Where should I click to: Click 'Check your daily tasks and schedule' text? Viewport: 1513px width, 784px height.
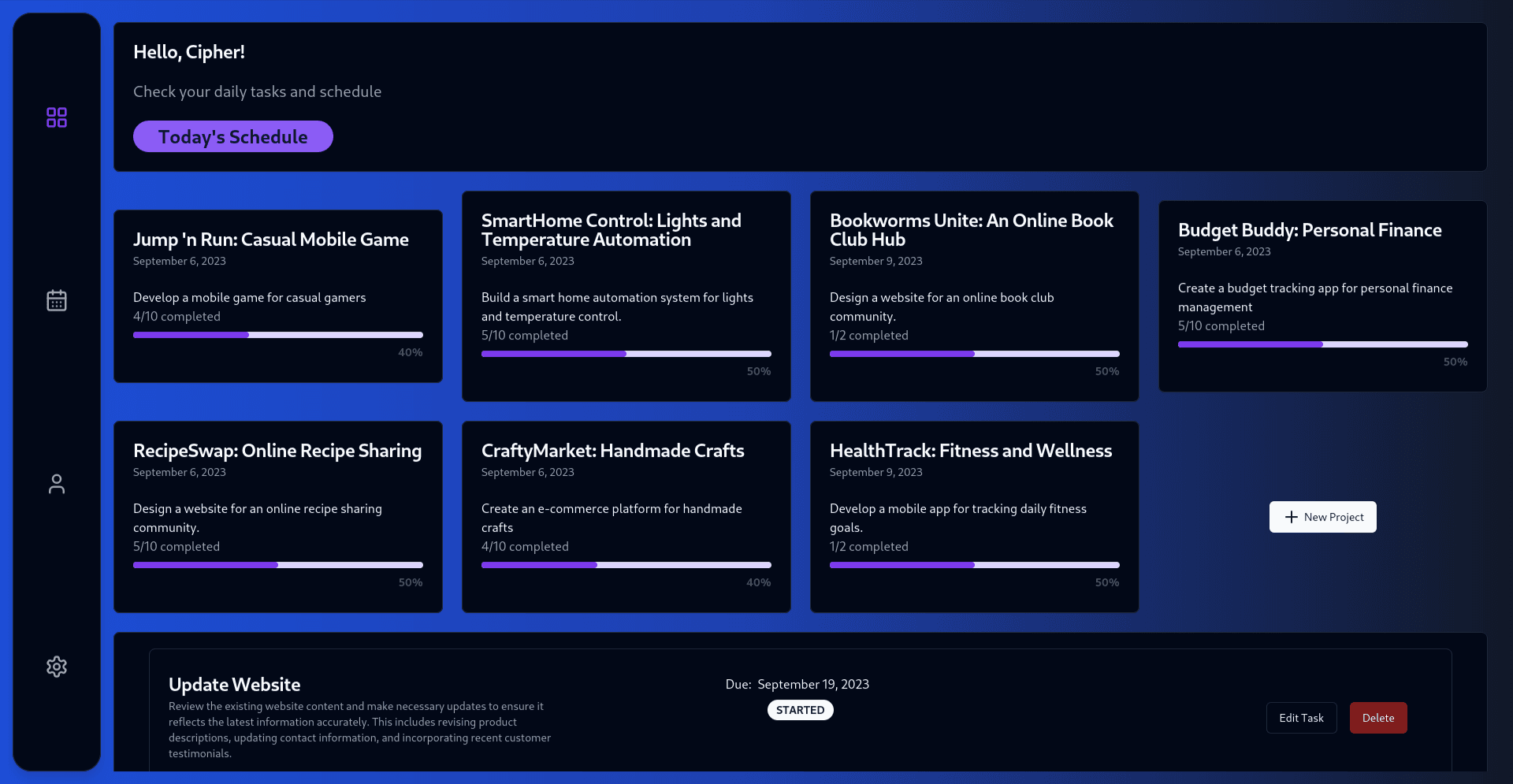257,91
